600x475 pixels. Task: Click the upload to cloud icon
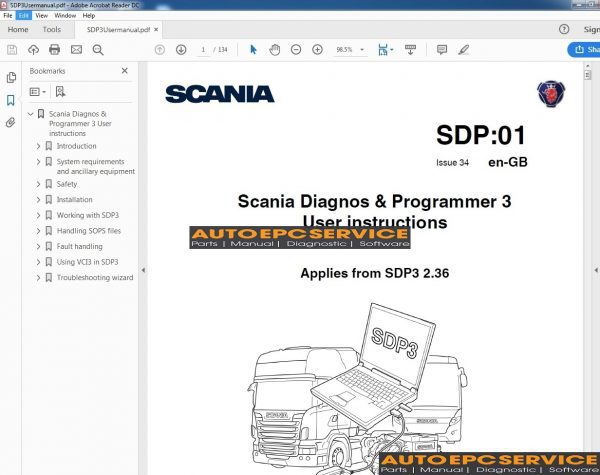(x=33, y=50)
